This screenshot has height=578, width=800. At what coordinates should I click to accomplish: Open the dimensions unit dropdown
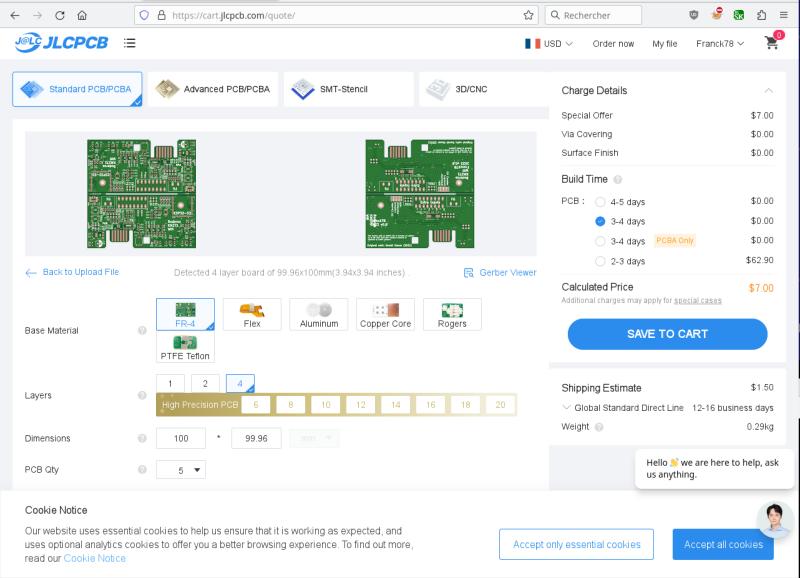[314, 438]
